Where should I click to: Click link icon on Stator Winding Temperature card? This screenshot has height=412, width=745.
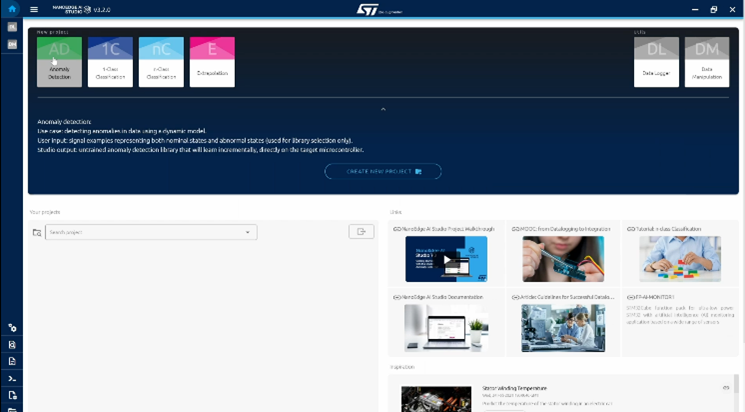click(x=726, y=388)
